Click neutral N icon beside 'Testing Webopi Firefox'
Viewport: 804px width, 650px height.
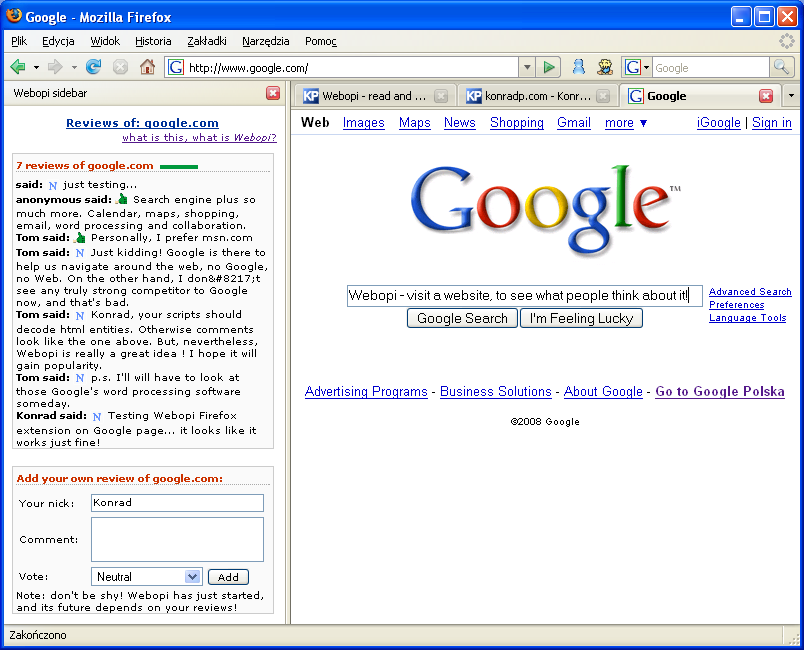click(x=97, y=416)
